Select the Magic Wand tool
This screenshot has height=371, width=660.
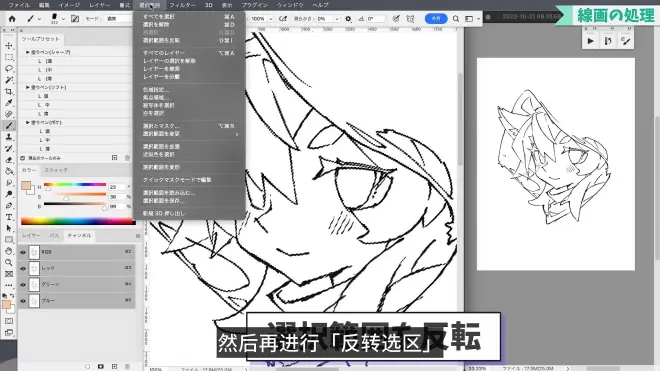pos(9,80)
